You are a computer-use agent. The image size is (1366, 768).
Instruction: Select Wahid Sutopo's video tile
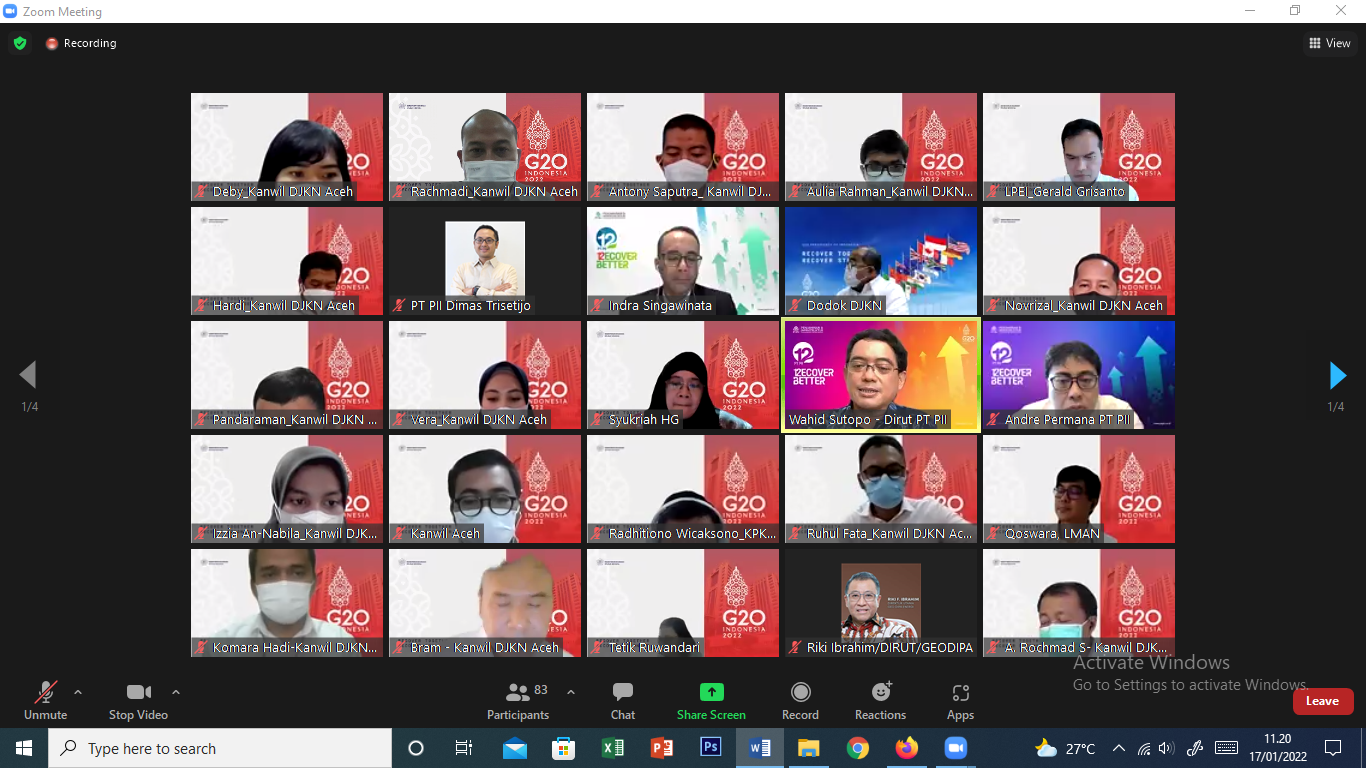click(x=881, y=375)
